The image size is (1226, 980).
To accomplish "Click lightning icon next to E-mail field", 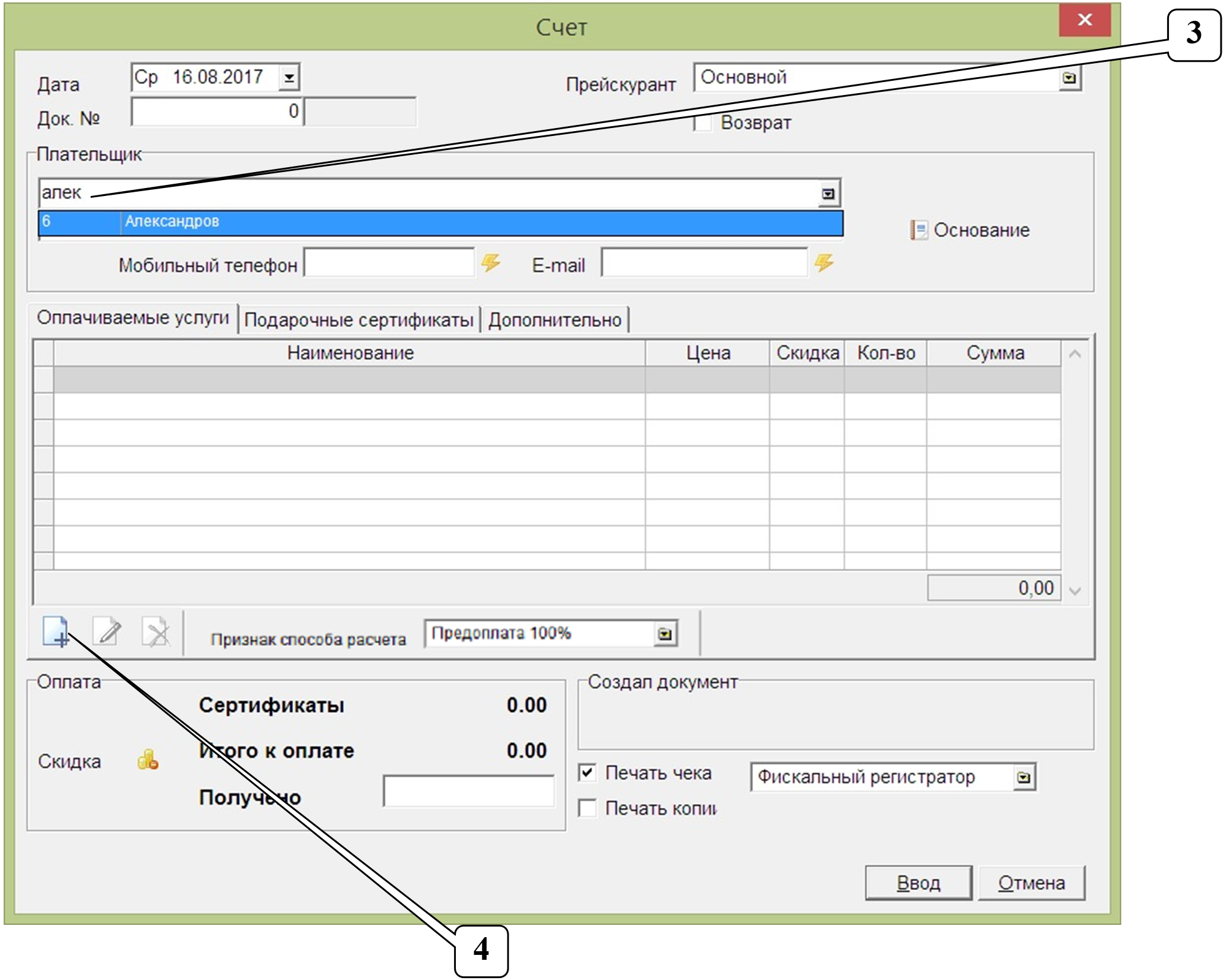I will 823,263.
